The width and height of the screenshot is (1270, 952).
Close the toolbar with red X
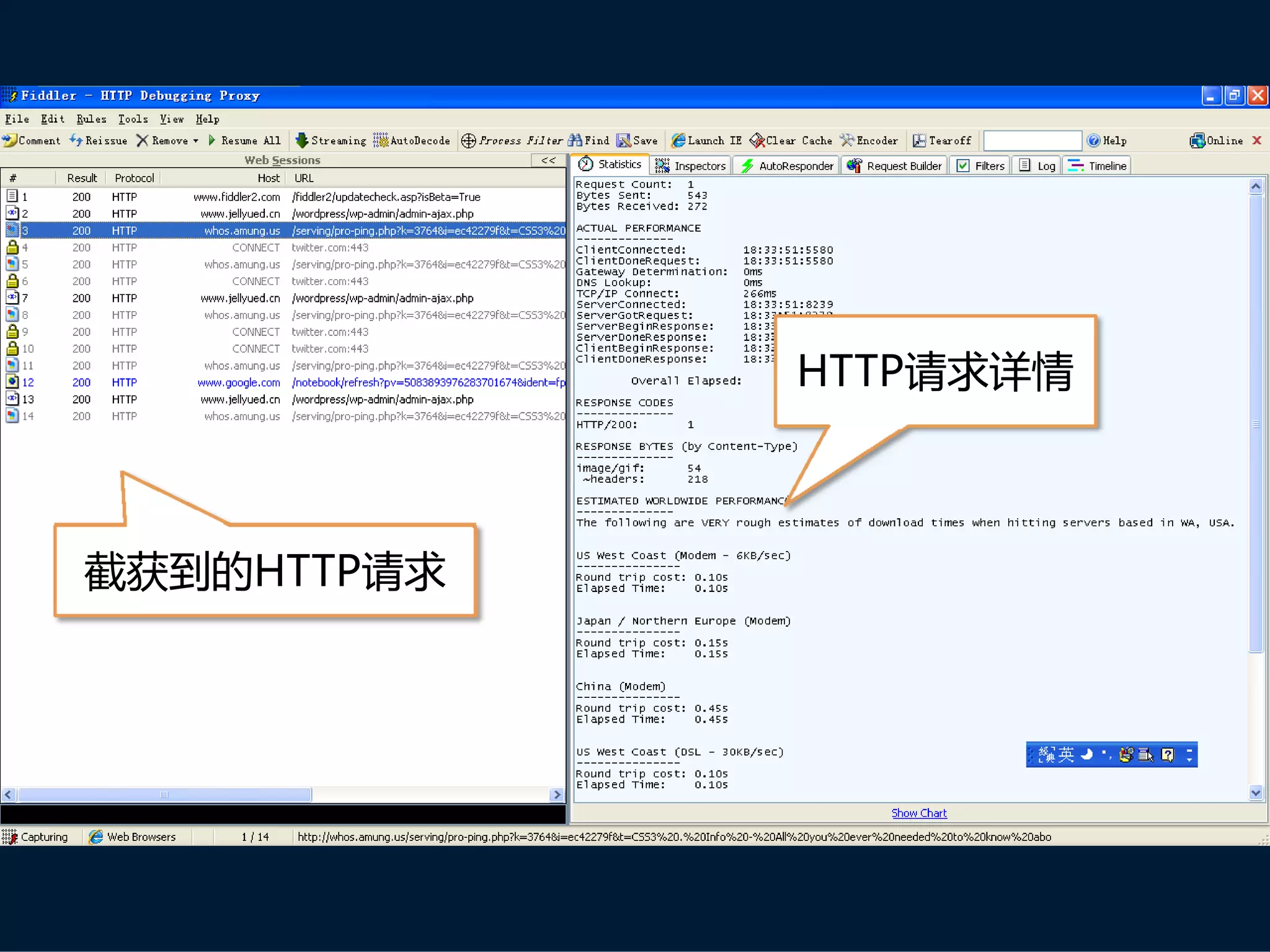(1257, 140)
